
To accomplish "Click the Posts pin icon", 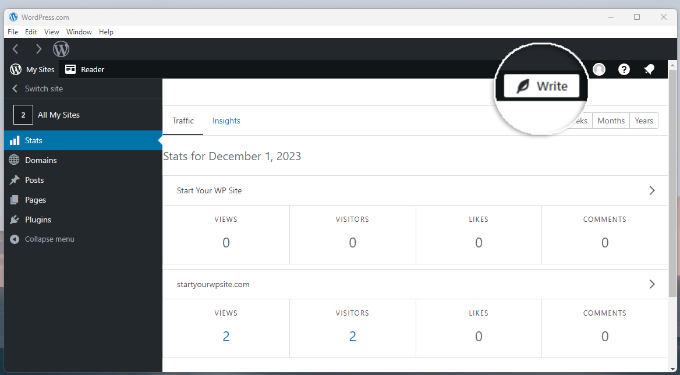I will pos(15,180).
